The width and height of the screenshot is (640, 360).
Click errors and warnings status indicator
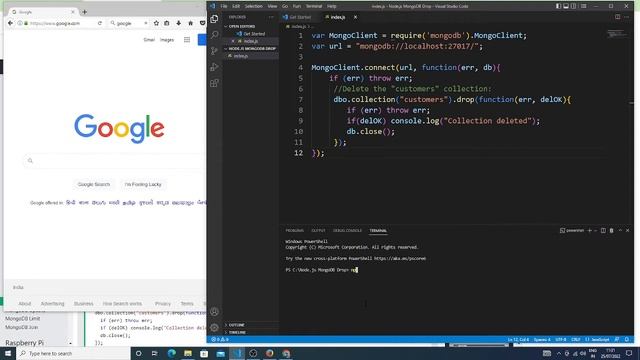tap(220, 340)
